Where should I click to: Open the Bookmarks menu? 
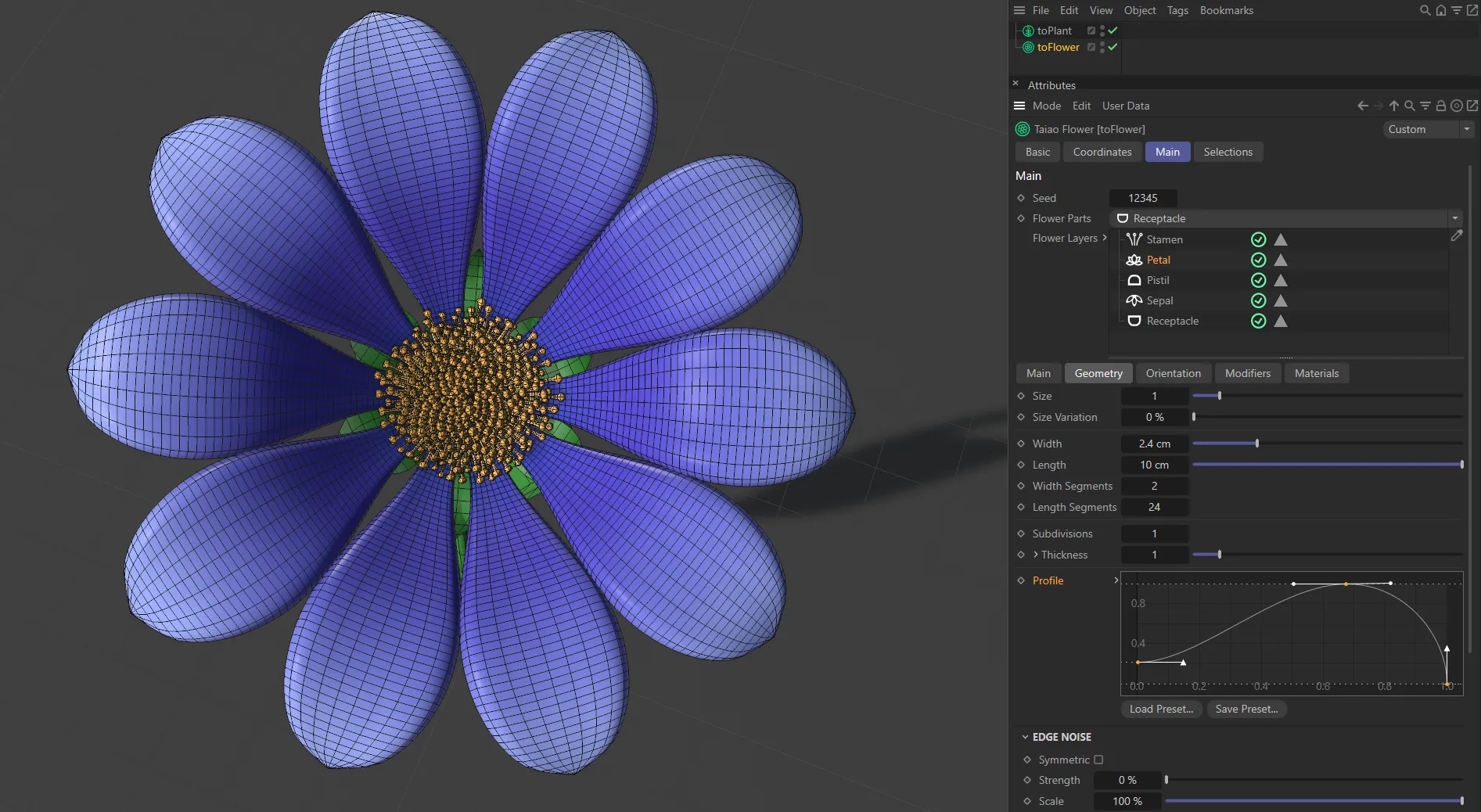1226,10
